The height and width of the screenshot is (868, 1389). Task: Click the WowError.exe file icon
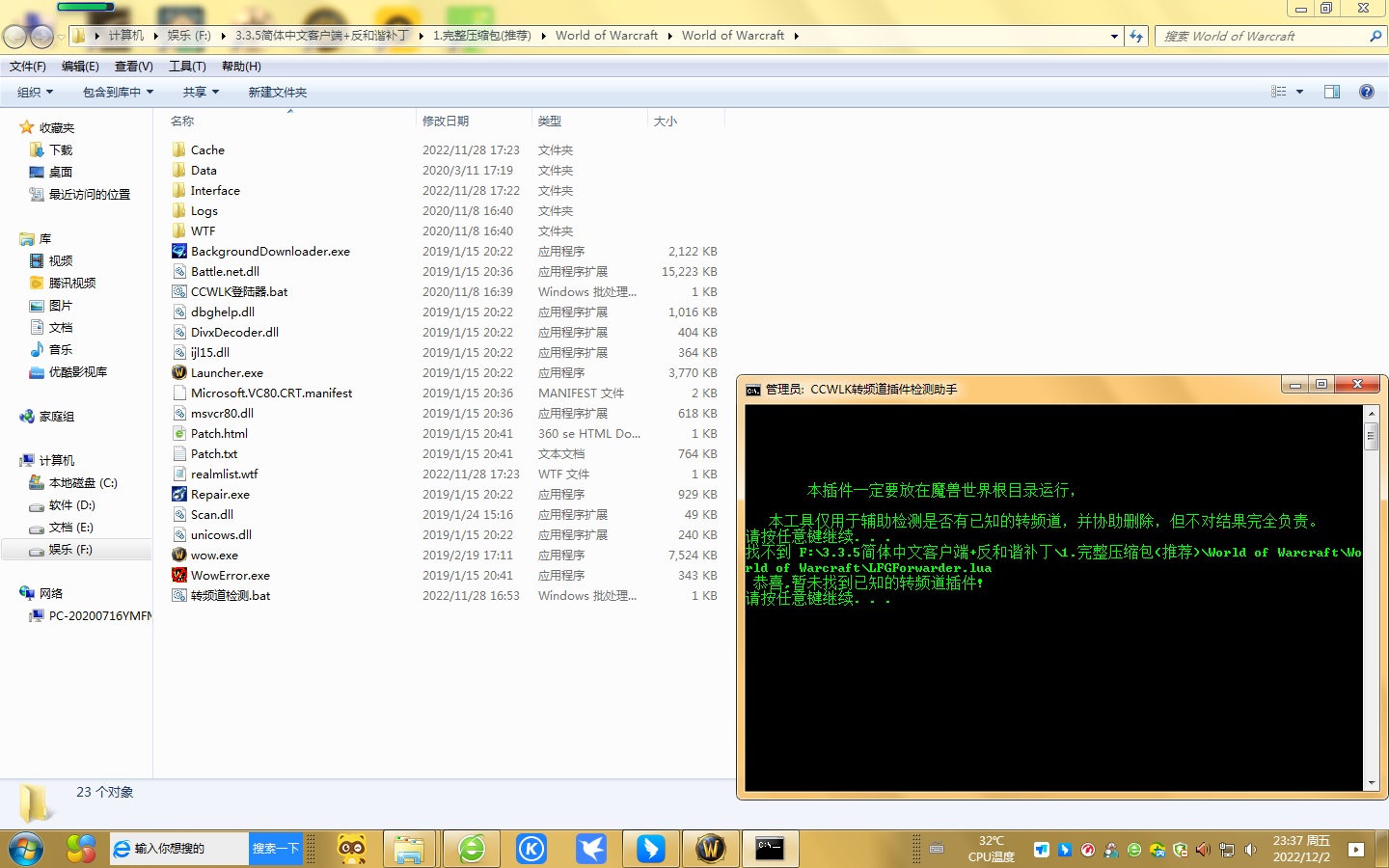coord(179,575)
